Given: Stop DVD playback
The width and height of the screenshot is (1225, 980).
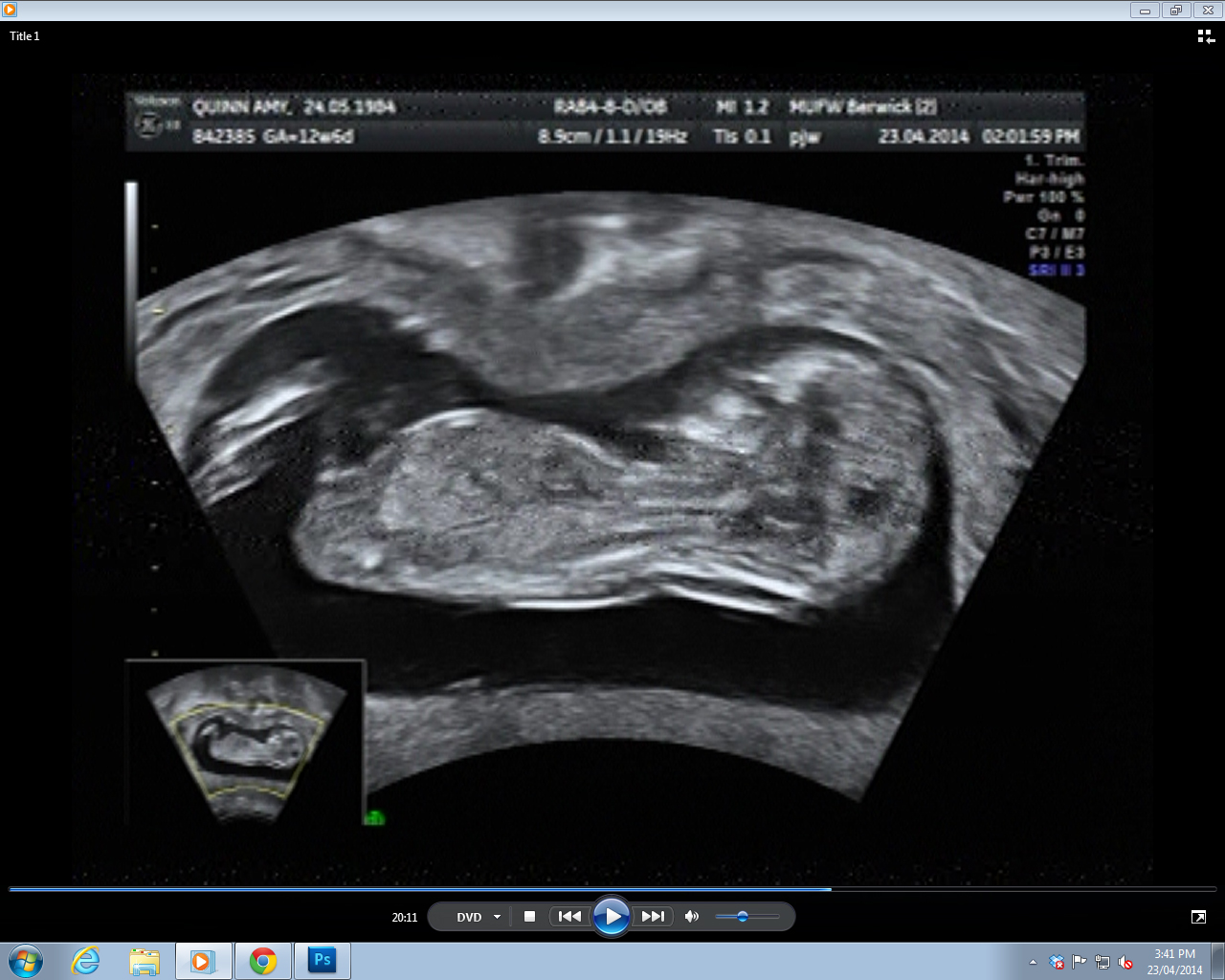Looking at the screenshot, I should pyautogui.click(x=529, y=917).
